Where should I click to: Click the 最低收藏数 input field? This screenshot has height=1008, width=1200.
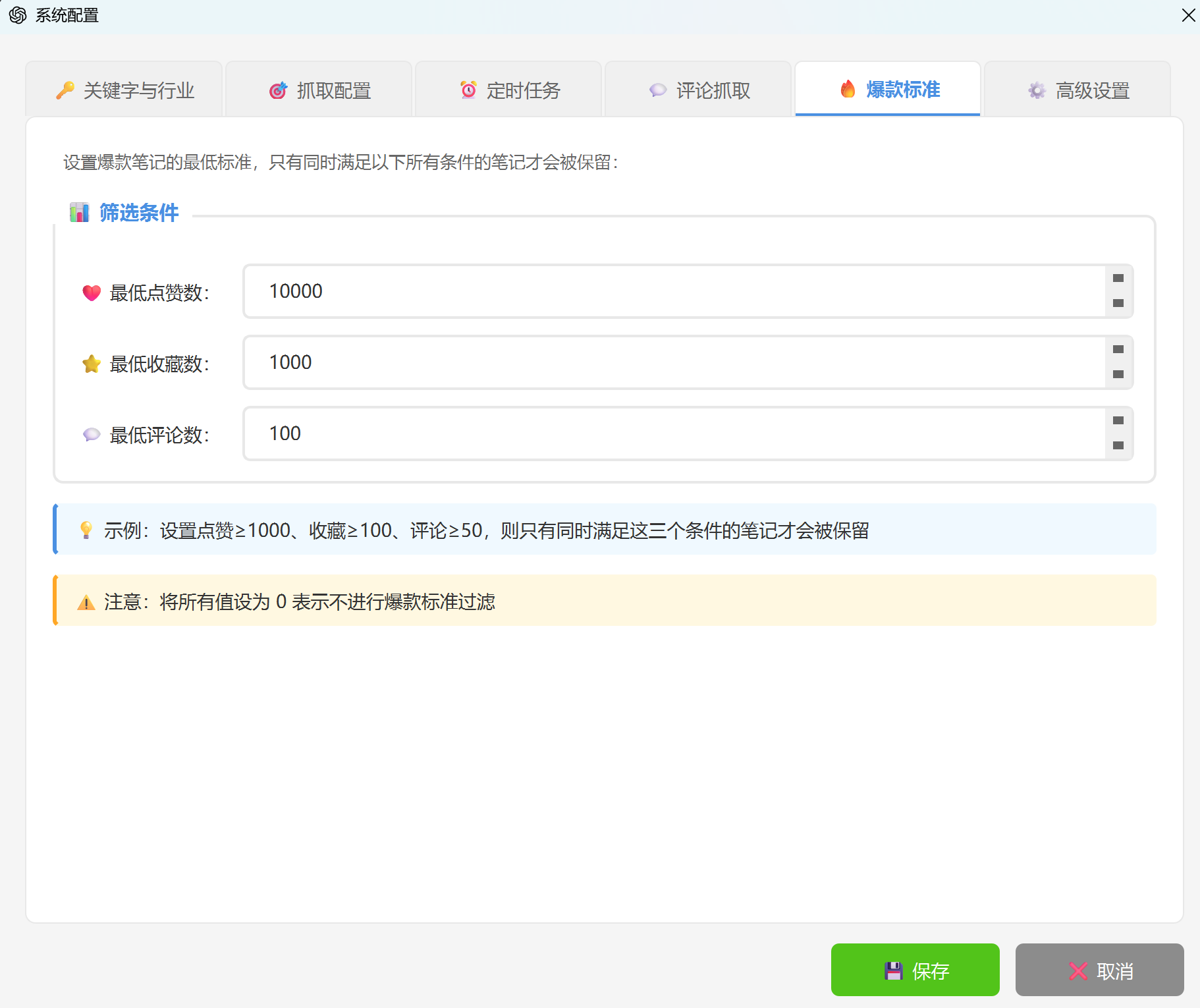672,362
